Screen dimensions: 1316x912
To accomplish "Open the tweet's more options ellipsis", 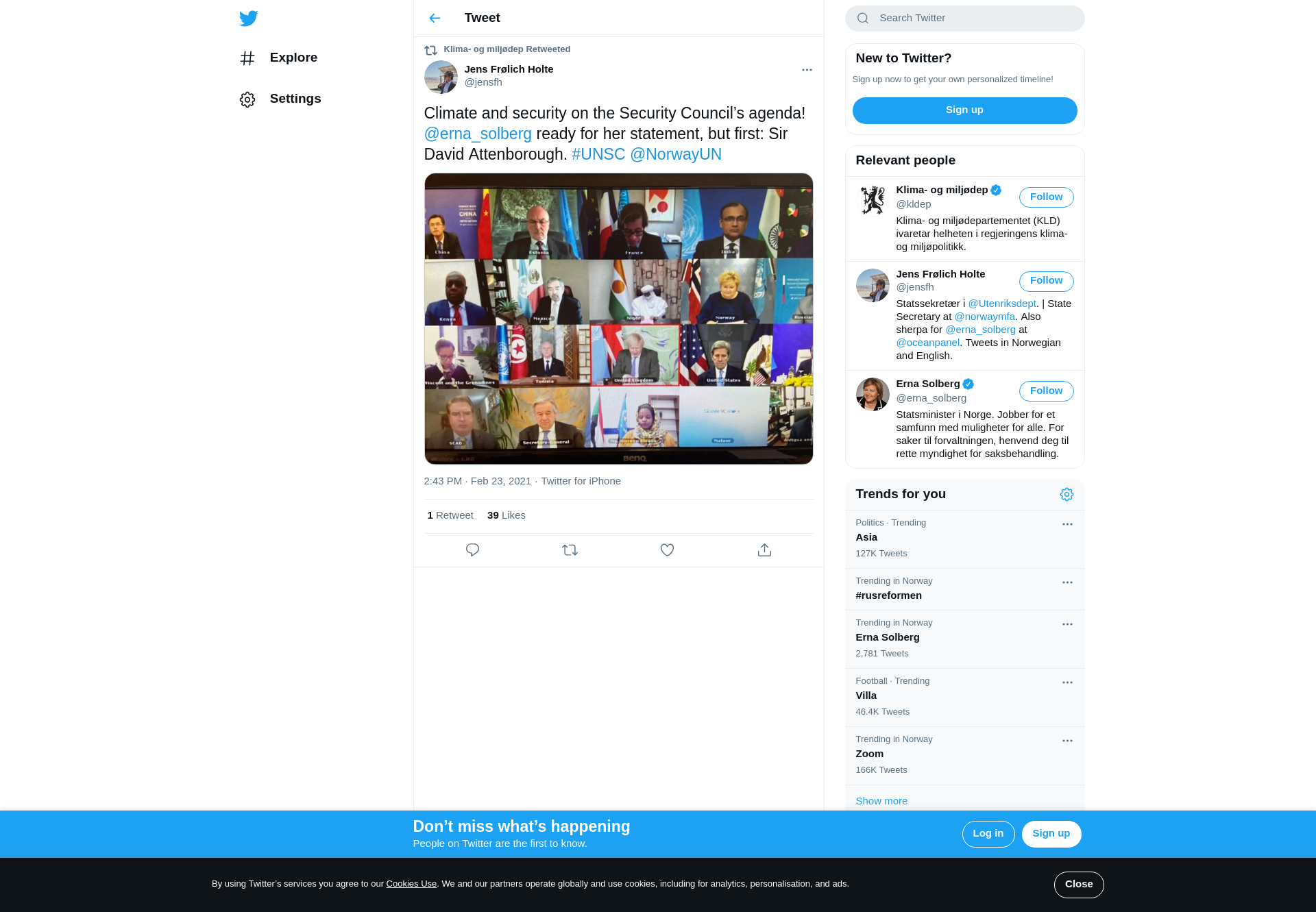I will pyautogui.click(x=807, y=70).
